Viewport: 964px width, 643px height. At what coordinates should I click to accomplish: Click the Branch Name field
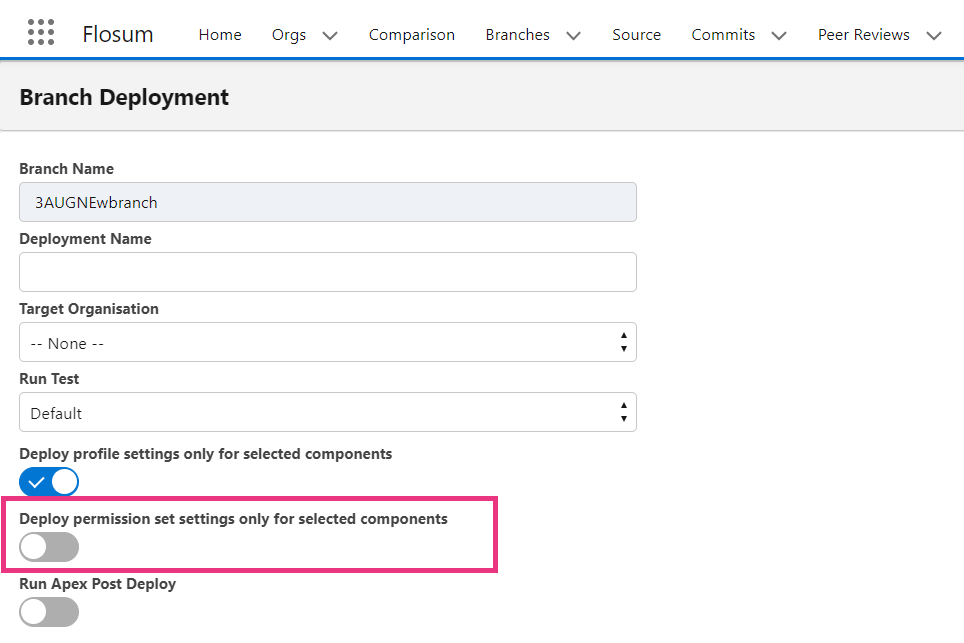point(328,202)
